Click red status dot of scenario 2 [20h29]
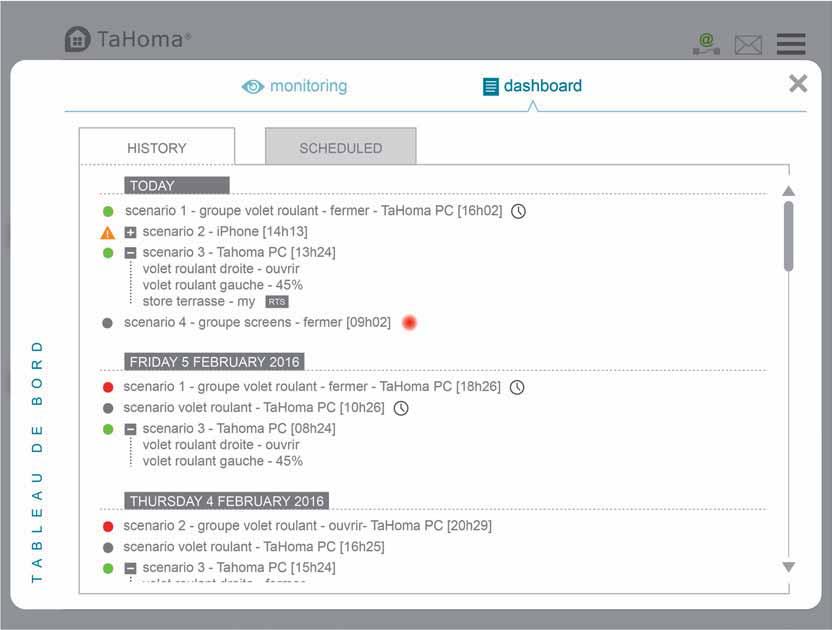Viewport: 832px width, 630px height. [x=108, y=526]
